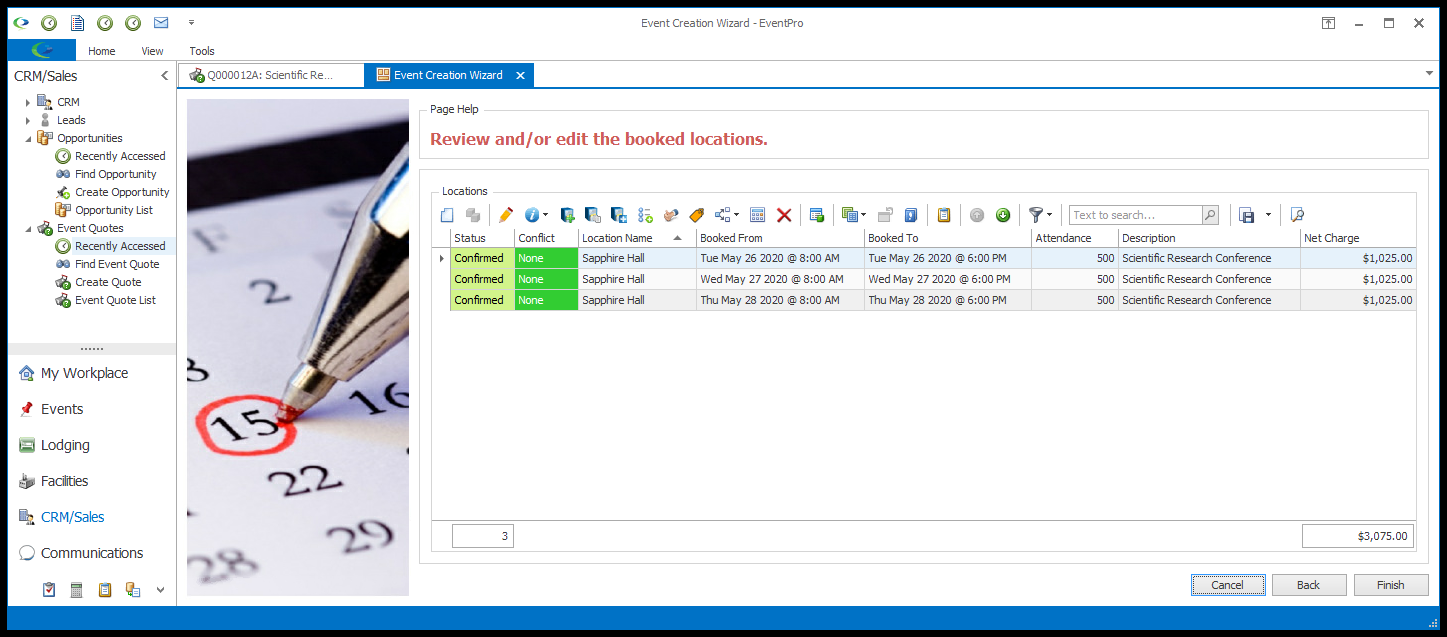Viewport: 1447px width, 637px height.
Task: Select the Wed May 27 2020 @ 8:00 AM cell
Action: 780,279
